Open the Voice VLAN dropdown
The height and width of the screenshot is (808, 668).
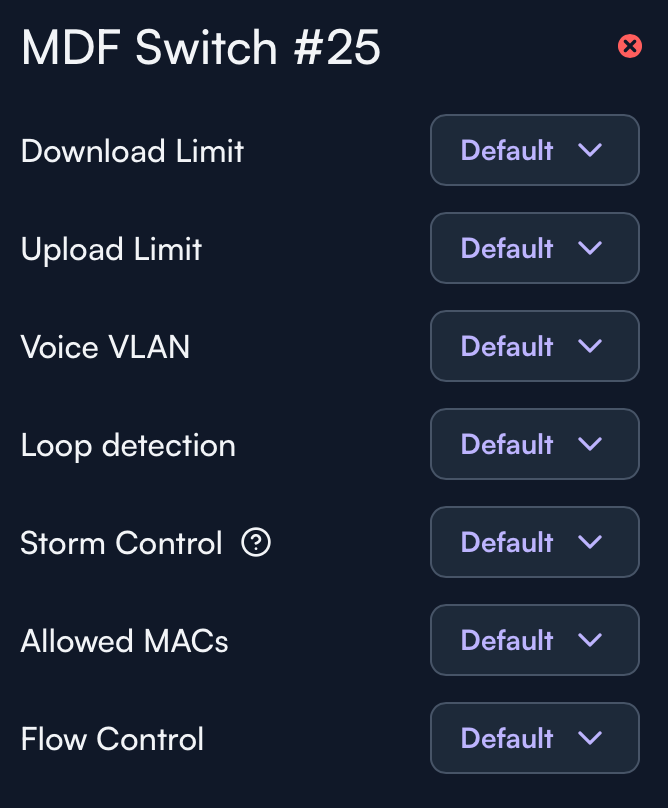[x=534, y=346]
